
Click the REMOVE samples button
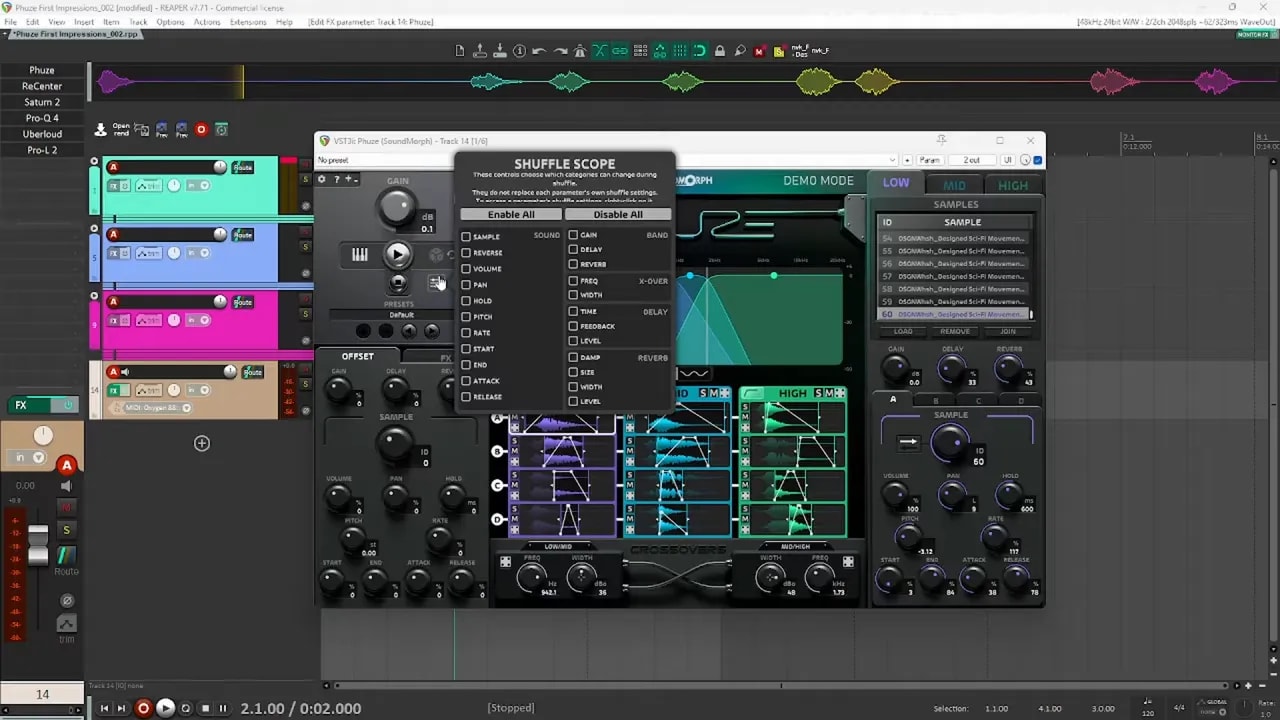955,331
